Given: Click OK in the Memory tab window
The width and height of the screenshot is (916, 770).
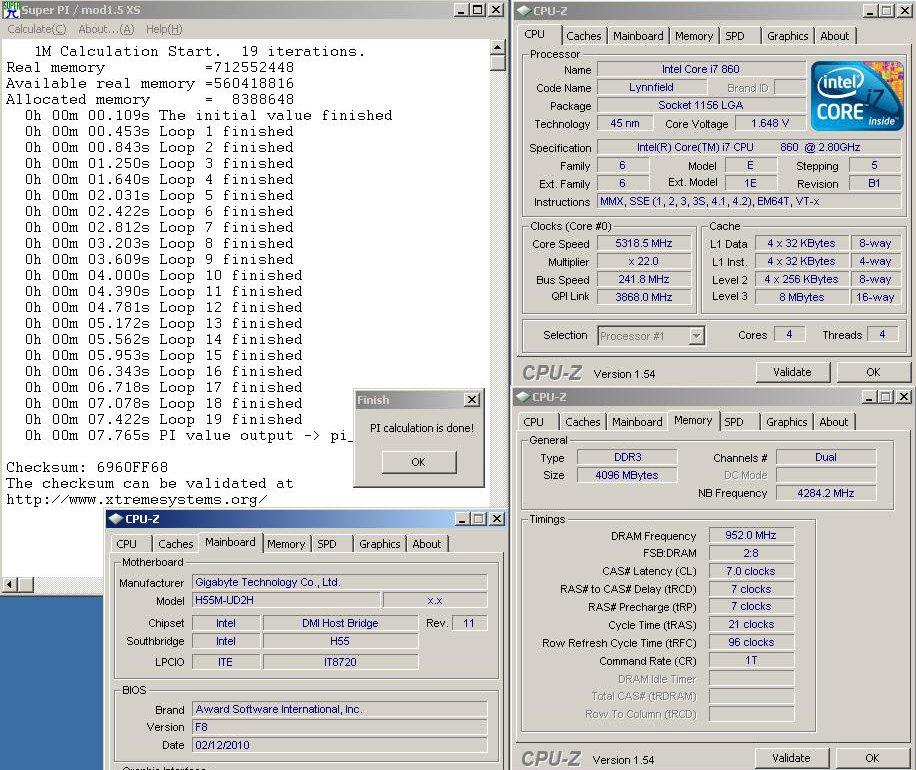Looking at the screenshot, I should click(x=872, y=758).
